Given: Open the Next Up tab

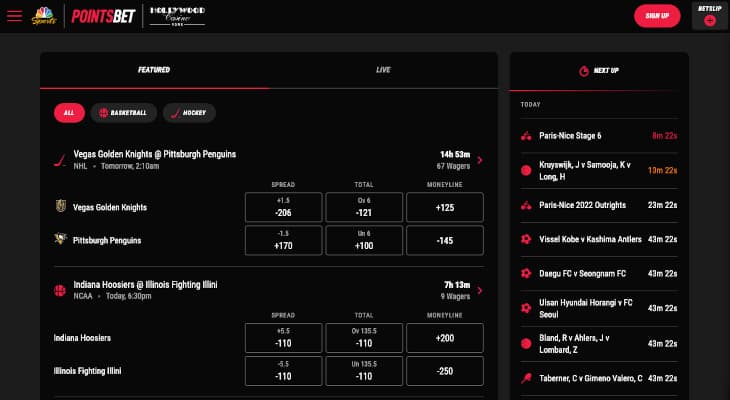Looking at the screenshot, I should click(599, 71).
